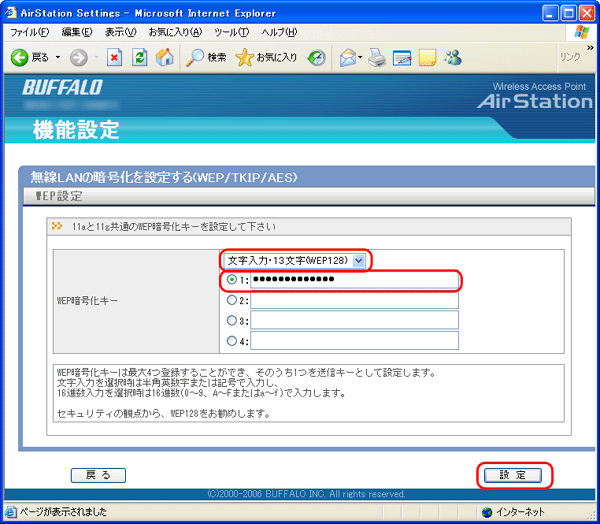600x524 pixels.
Task: Click the WEP key 1 password field
Action: (354, 280)
